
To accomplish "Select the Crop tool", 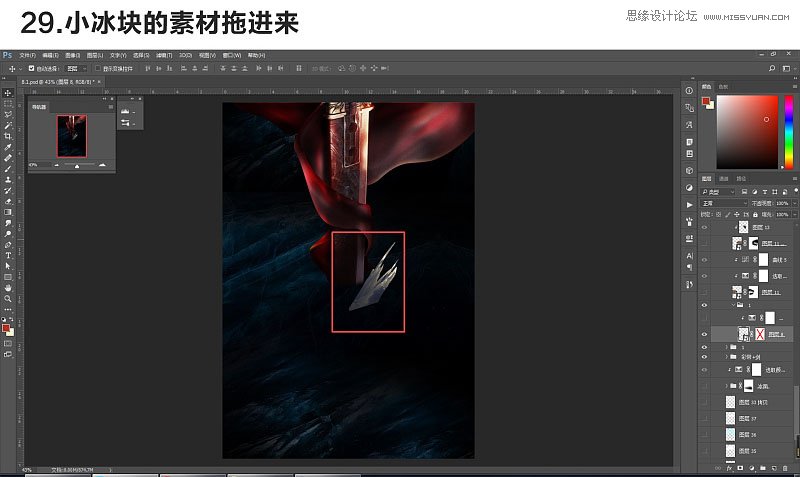I will tap(8, 136).
